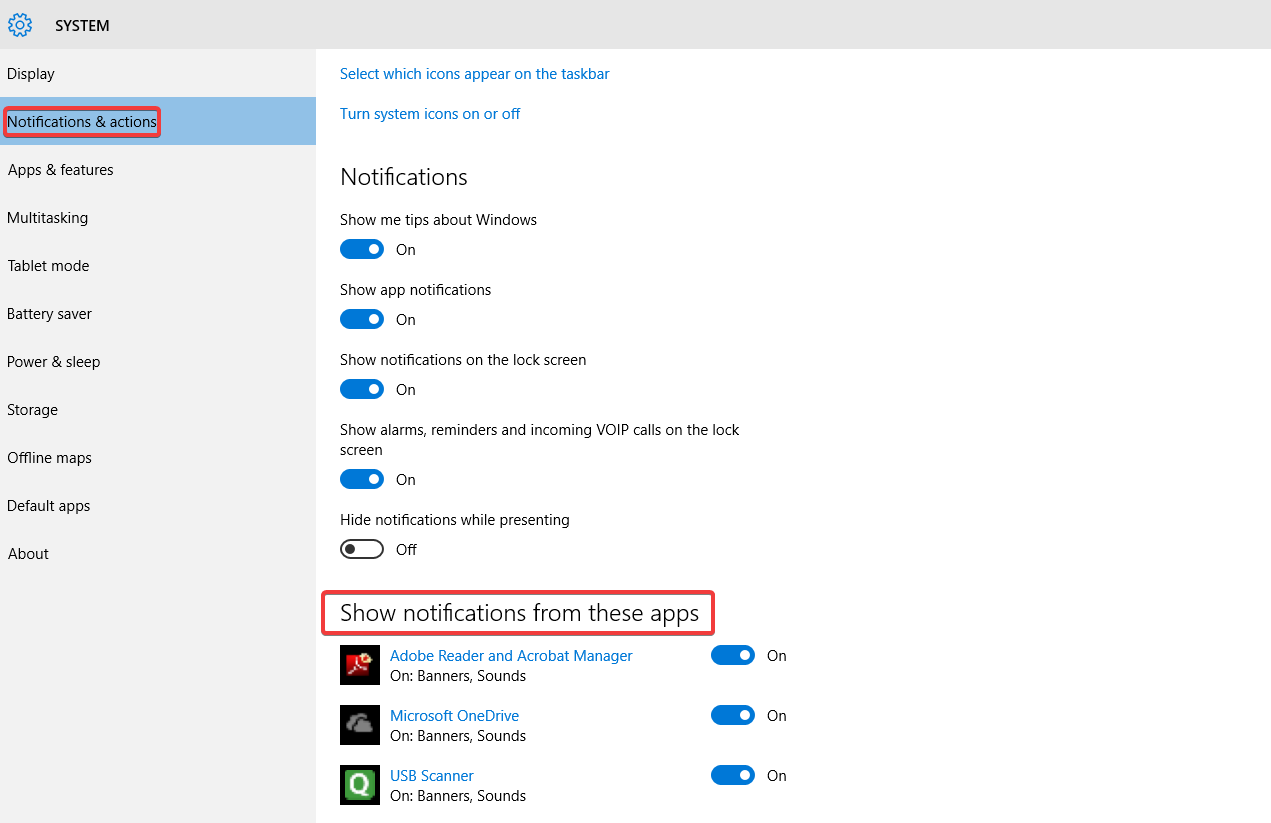Open Select which icons appear on the taskbar
The image size is (1271, 823).
pos(474,73)
